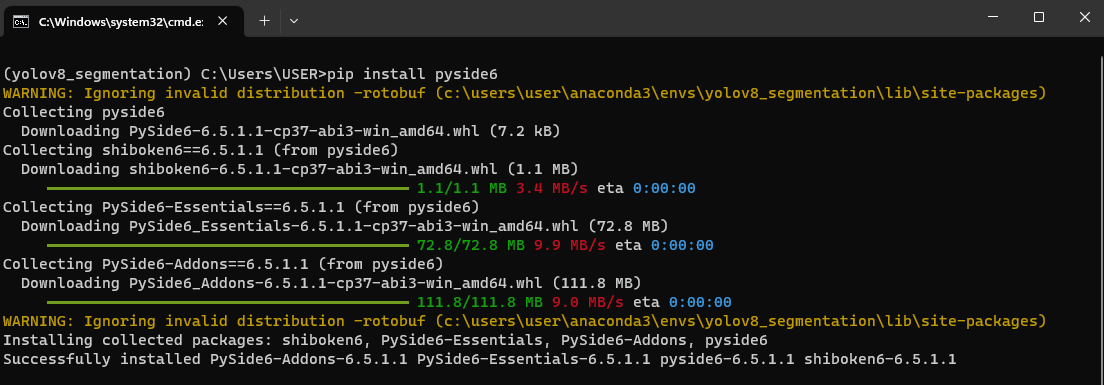Close the terminal window

1083,18
